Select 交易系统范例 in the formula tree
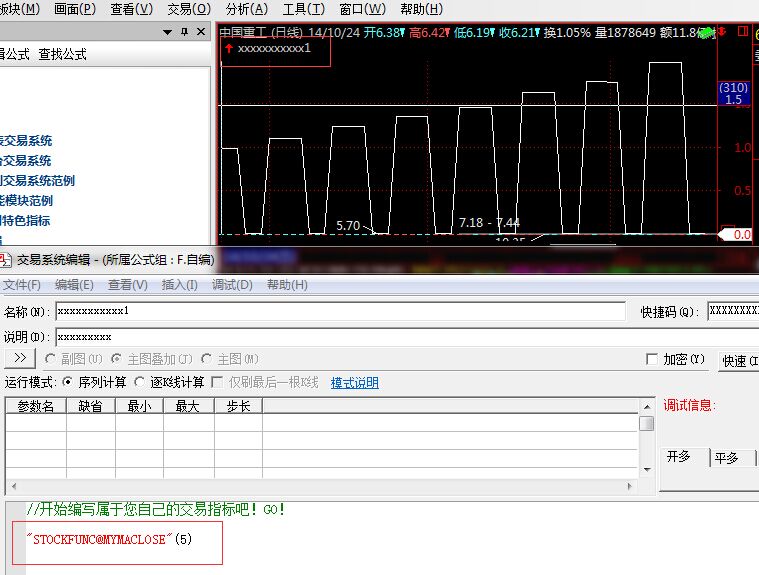The height and width of the screenshot is (575, 759). click(38, 181)
